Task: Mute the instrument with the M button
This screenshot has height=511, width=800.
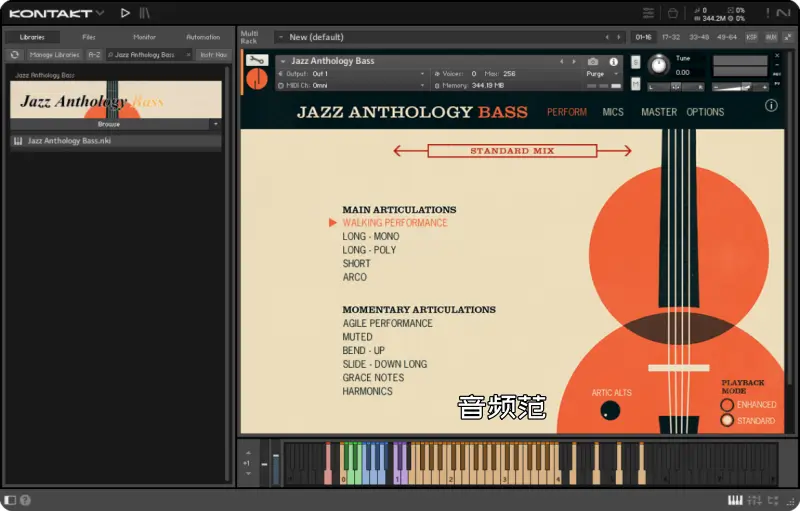Action: point(636,86)
